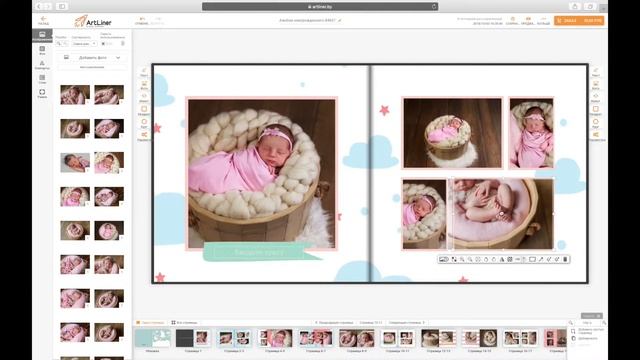Screen dimensions: 640x360
Task: Zoom thumbnails with the panel magnifier icon
Action: point(59,44)
